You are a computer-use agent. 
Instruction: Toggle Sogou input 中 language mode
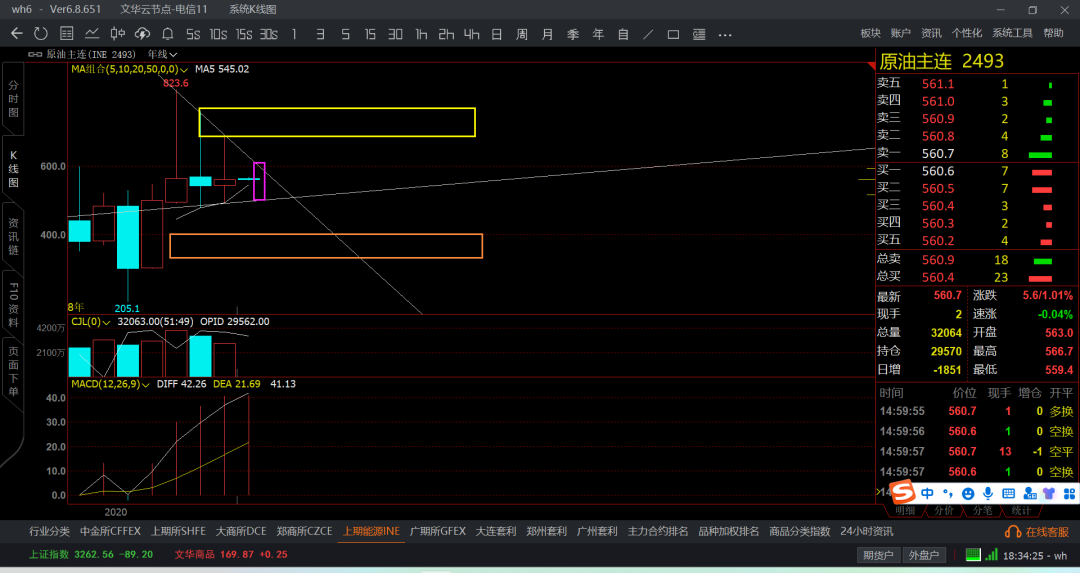(x=928, y=493)
